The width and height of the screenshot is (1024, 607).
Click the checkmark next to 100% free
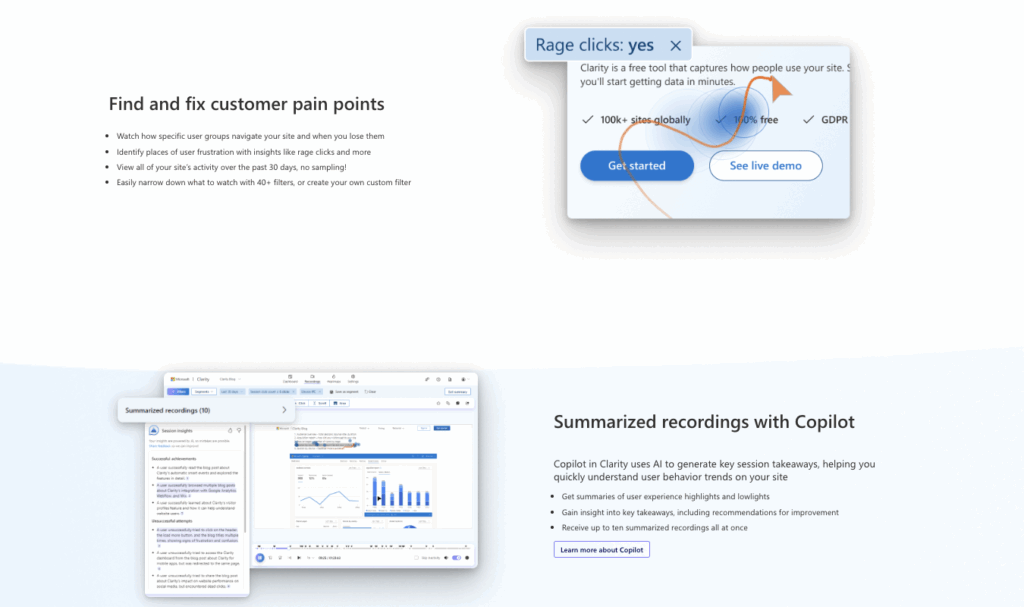720,120
